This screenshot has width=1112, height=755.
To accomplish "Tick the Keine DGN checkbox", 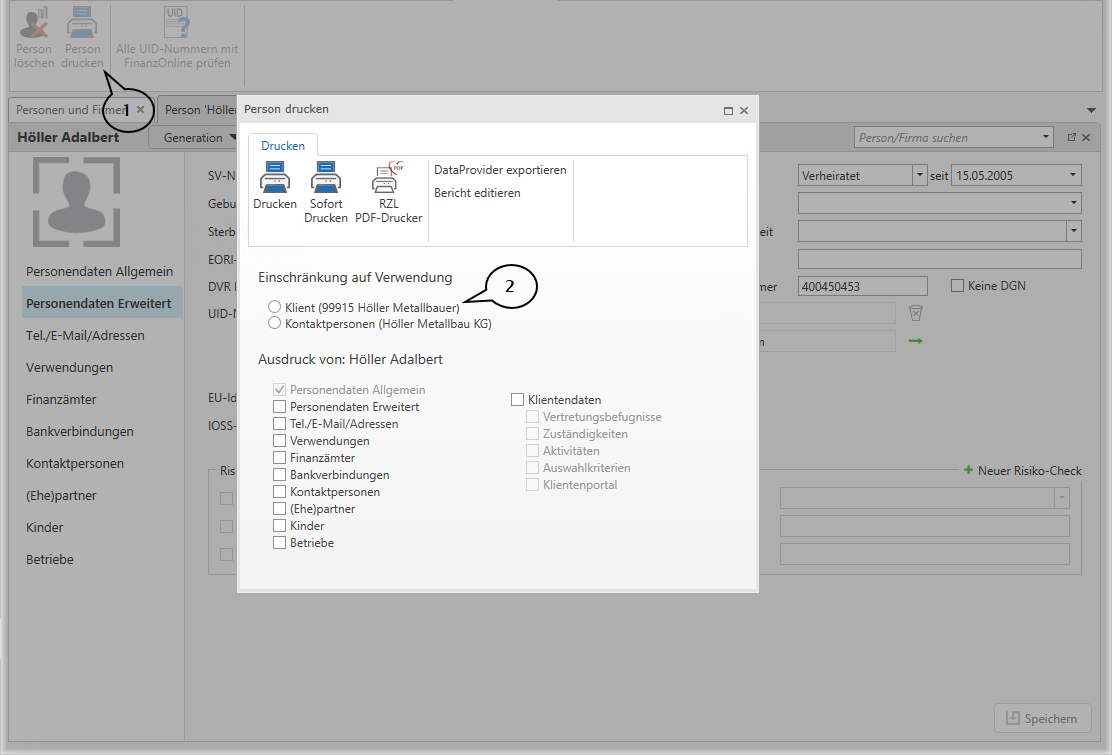I will [x=957, y=286].
